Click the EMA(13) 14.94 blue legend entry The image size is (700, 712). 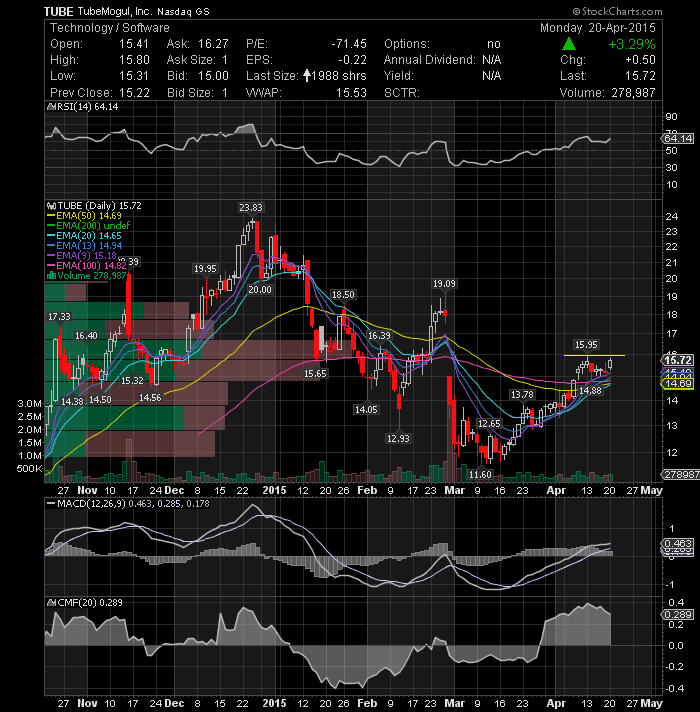(x=84, y=246)
